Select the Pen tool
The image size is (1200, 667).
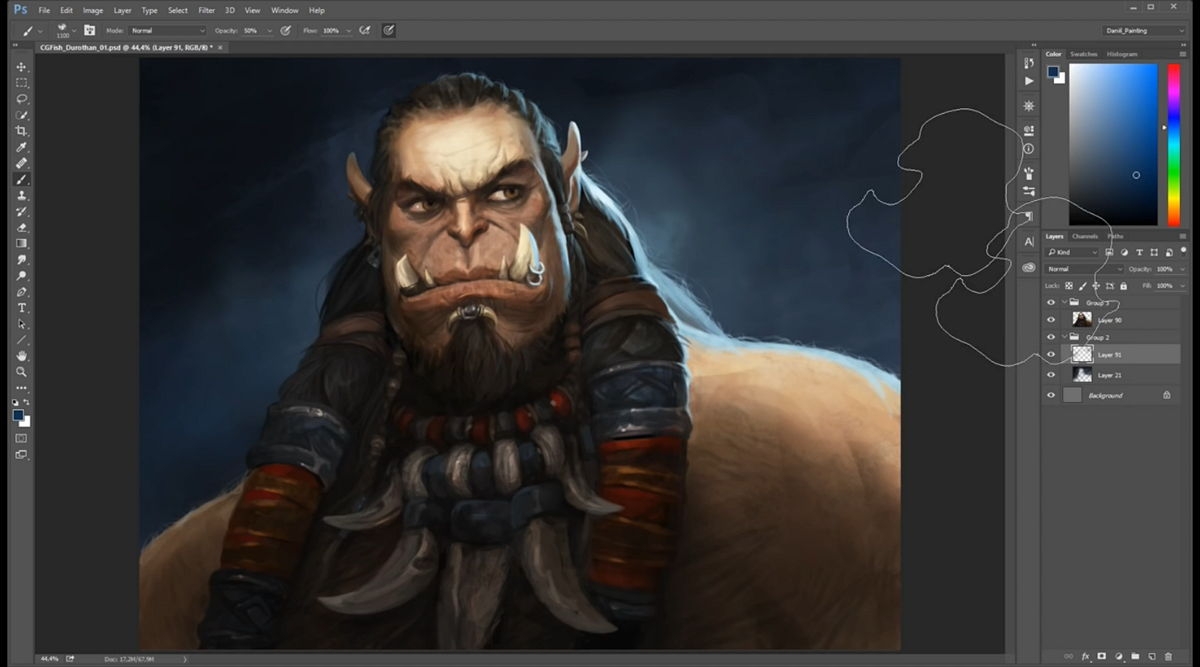point(22,292)
